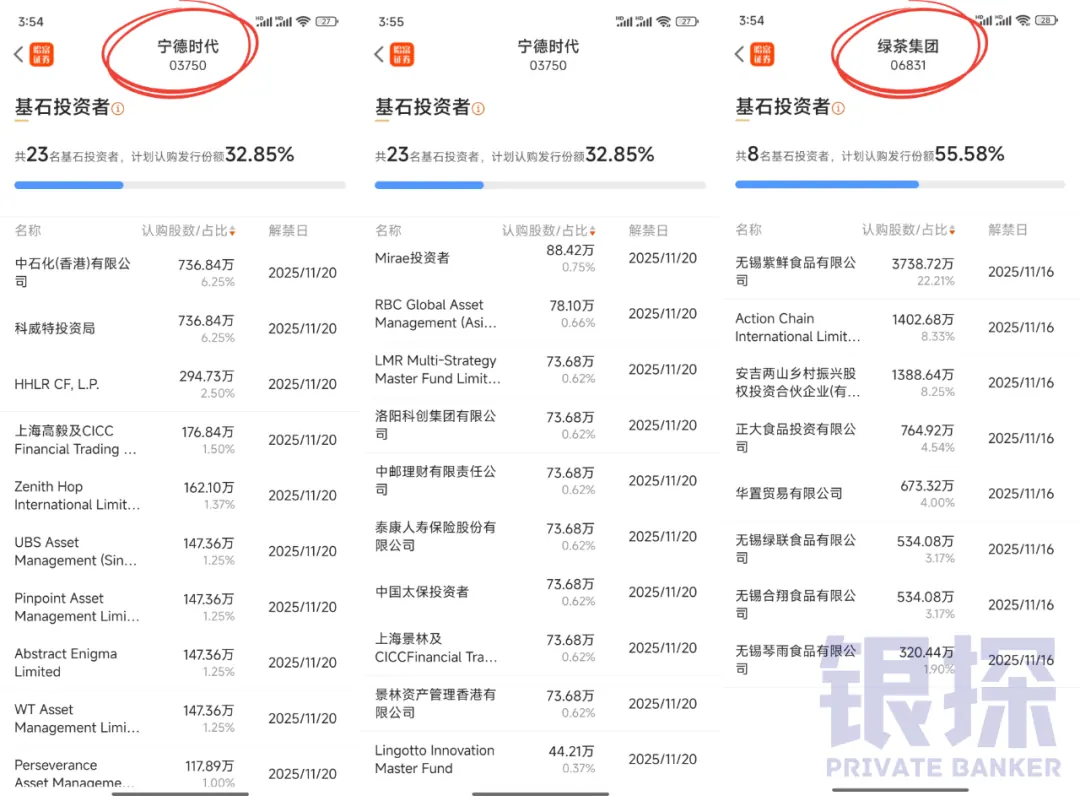Viewport: 1080px width, 801px height.
Task: Tap the home indicator bar below the middle 3:55 screen
Action: coord(541,794)
